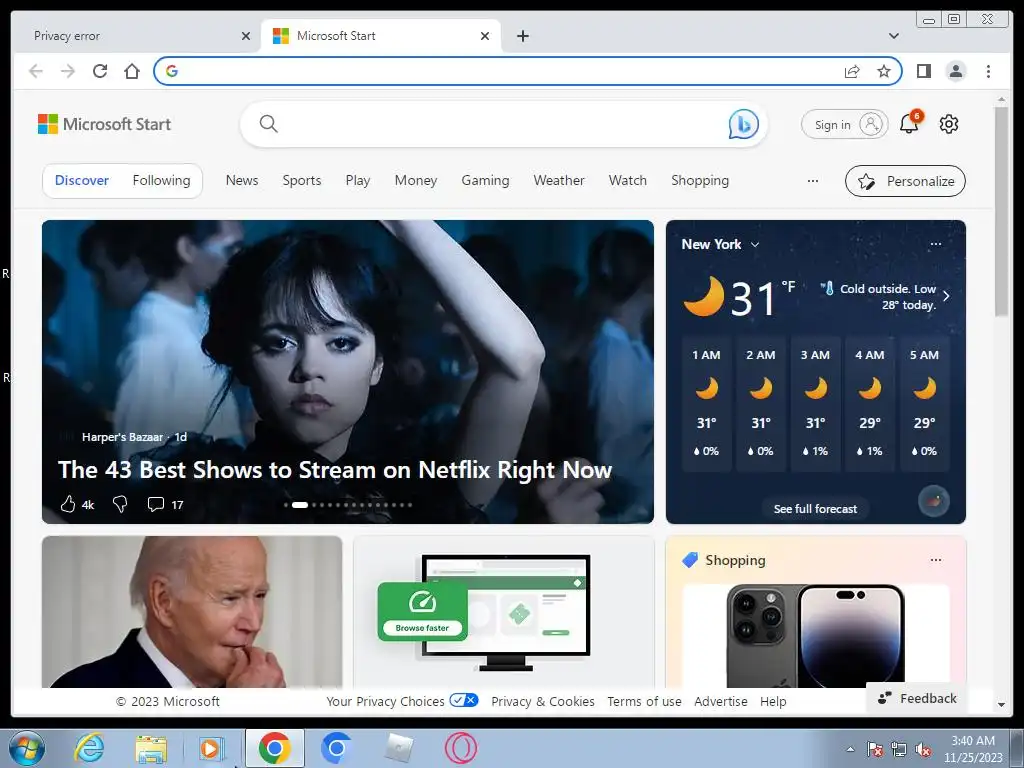1024x768 pixels.
Task: Open the News section
Action: click(x=242, y=180)
